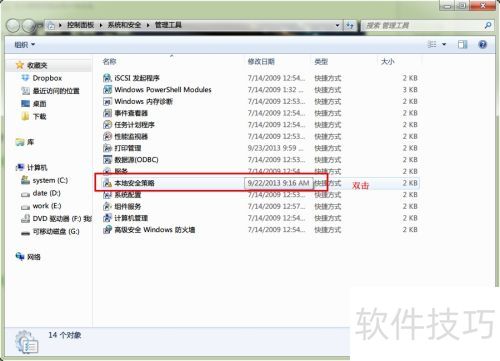Click the change view icon
Image resolution: width=500 pixels, height=361 pixels.
click(432, 44)
